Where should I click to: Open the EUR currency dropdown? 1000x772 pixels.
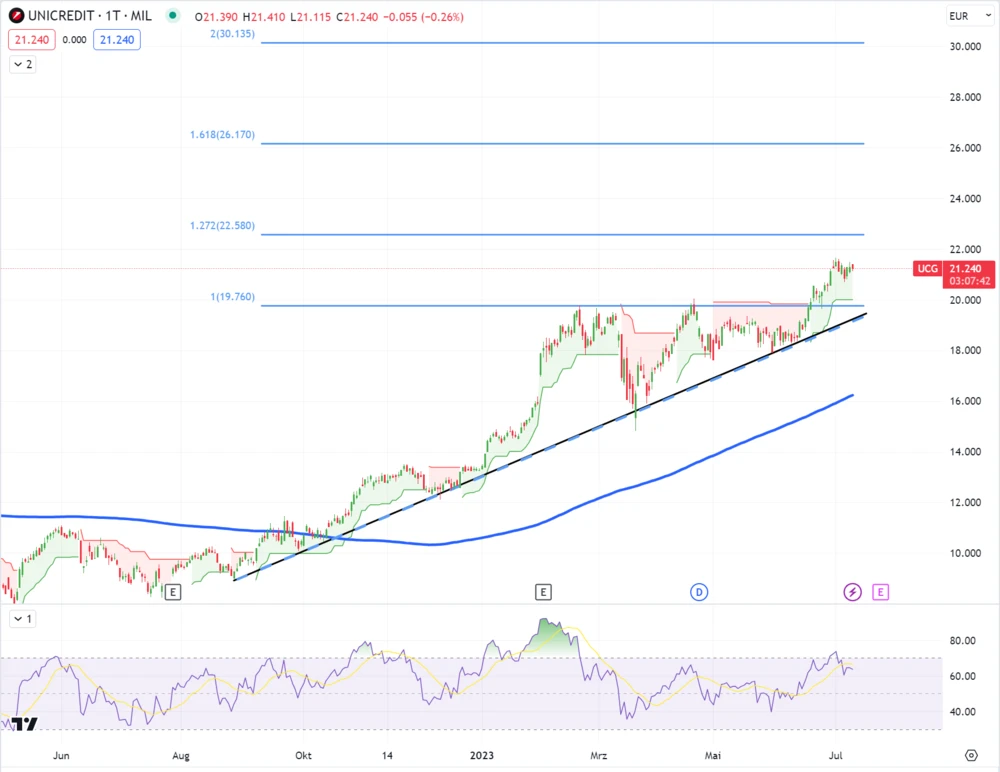point(960,17)
